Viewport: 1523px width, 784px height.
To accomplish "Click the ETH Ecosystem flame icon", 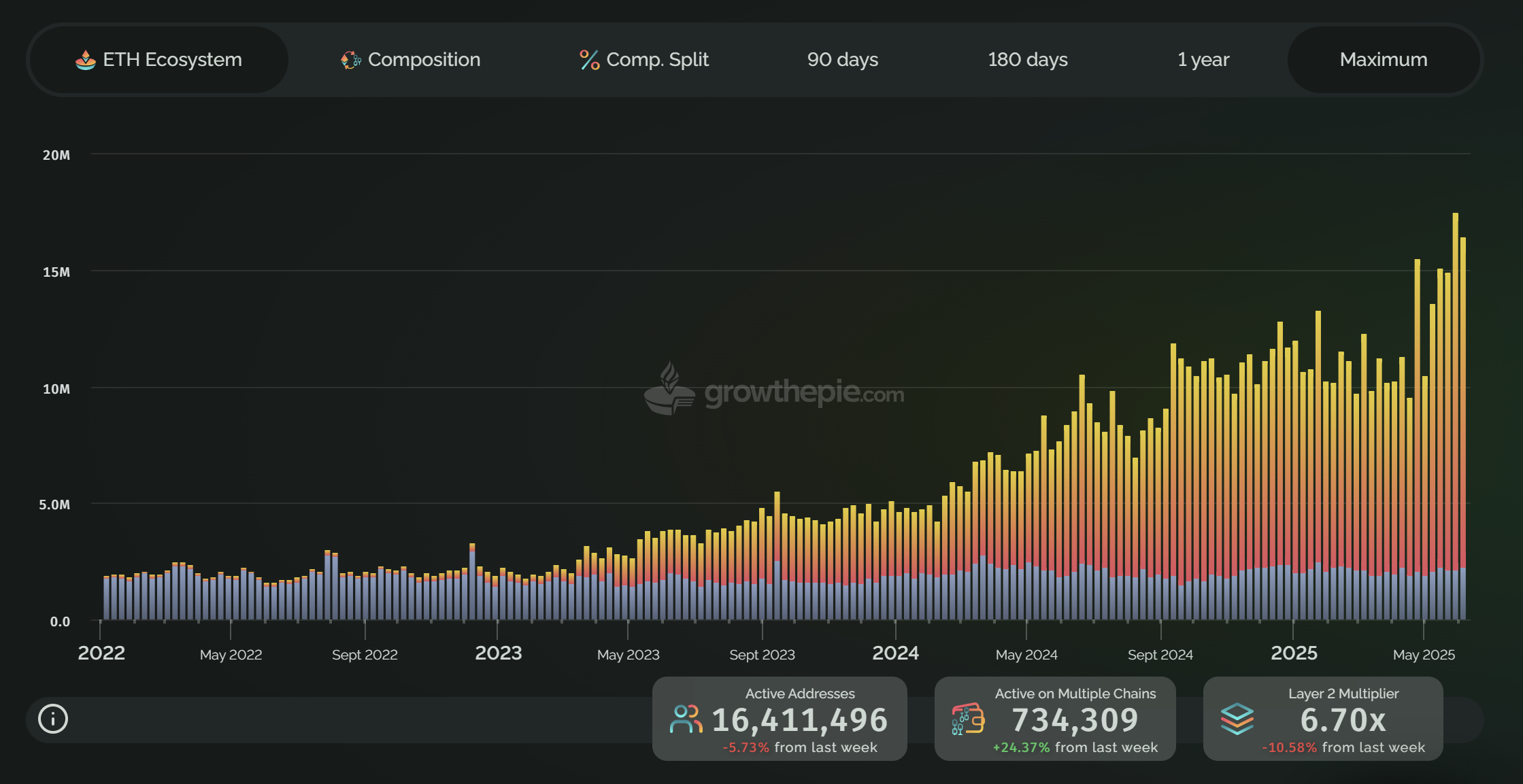I will pos(86,60).
